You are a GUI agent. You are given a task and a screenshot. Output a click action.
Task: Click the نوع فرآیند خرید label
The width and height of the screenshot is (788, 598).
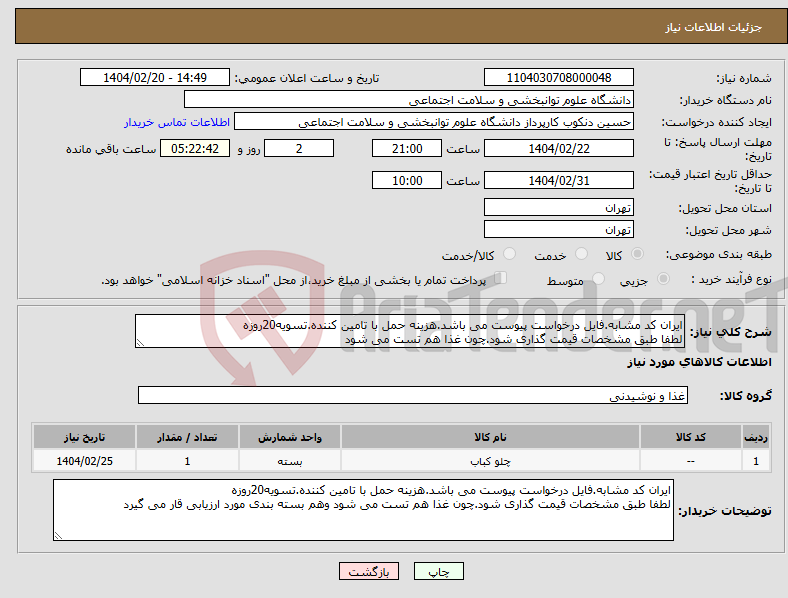[x=731, y=279]
